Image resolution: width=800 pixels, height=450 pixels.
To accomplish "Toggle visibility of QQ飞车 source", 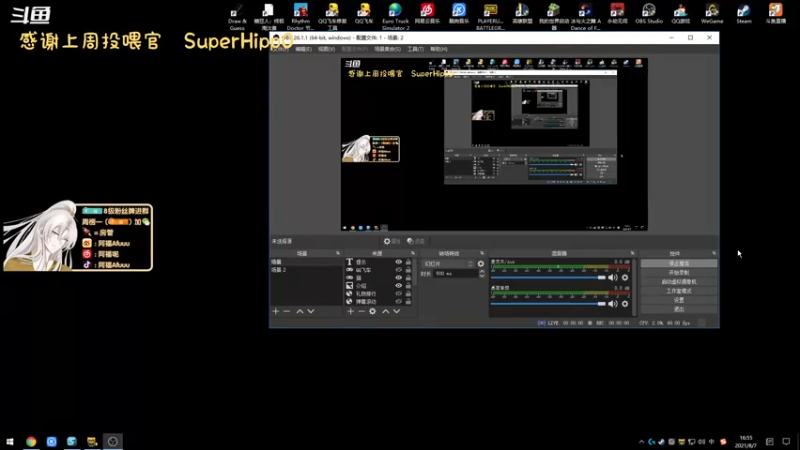I will [x=398, y=270].
